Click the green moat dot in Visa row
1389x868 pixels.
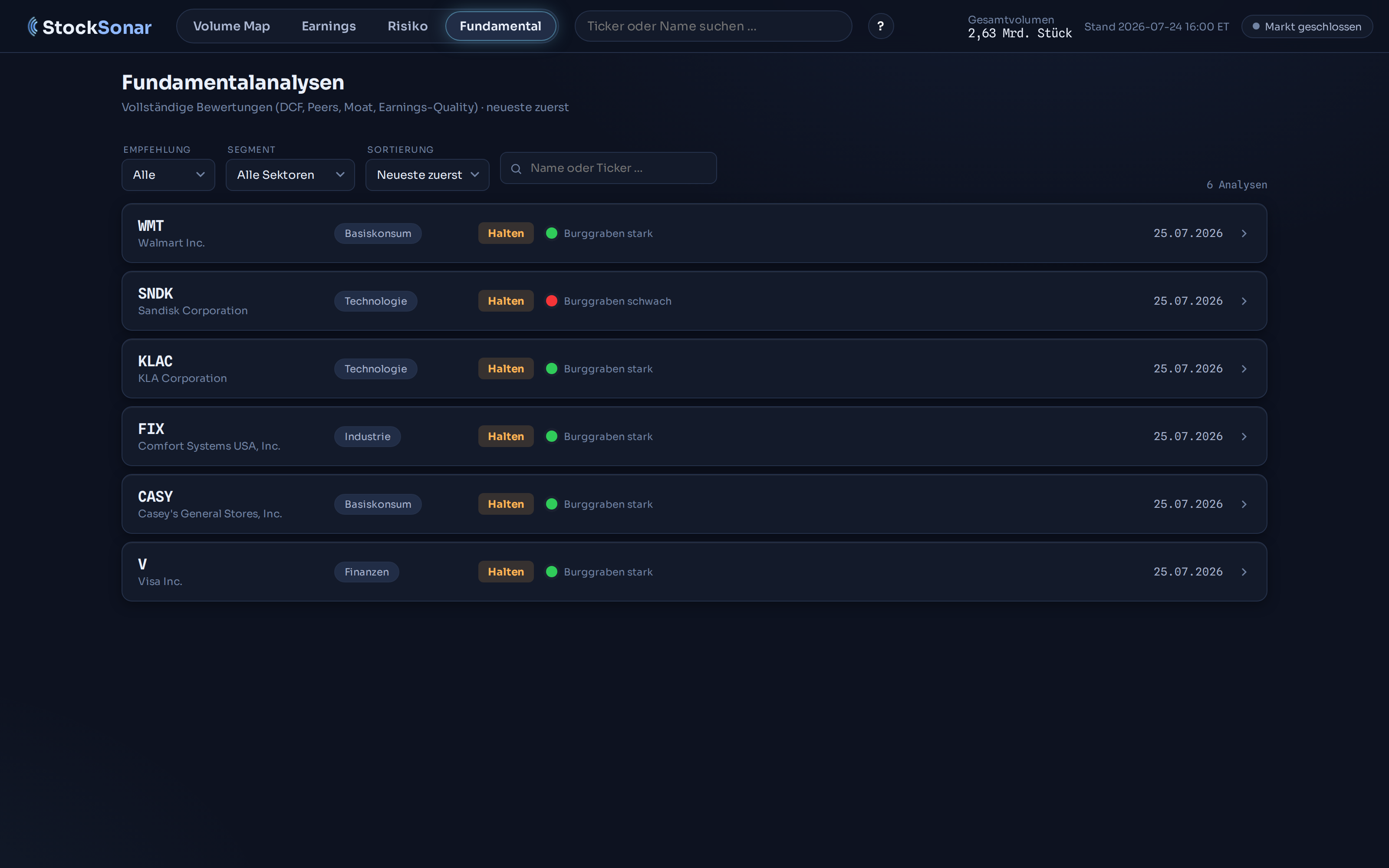pyautogui.click(x=552, y=572)
